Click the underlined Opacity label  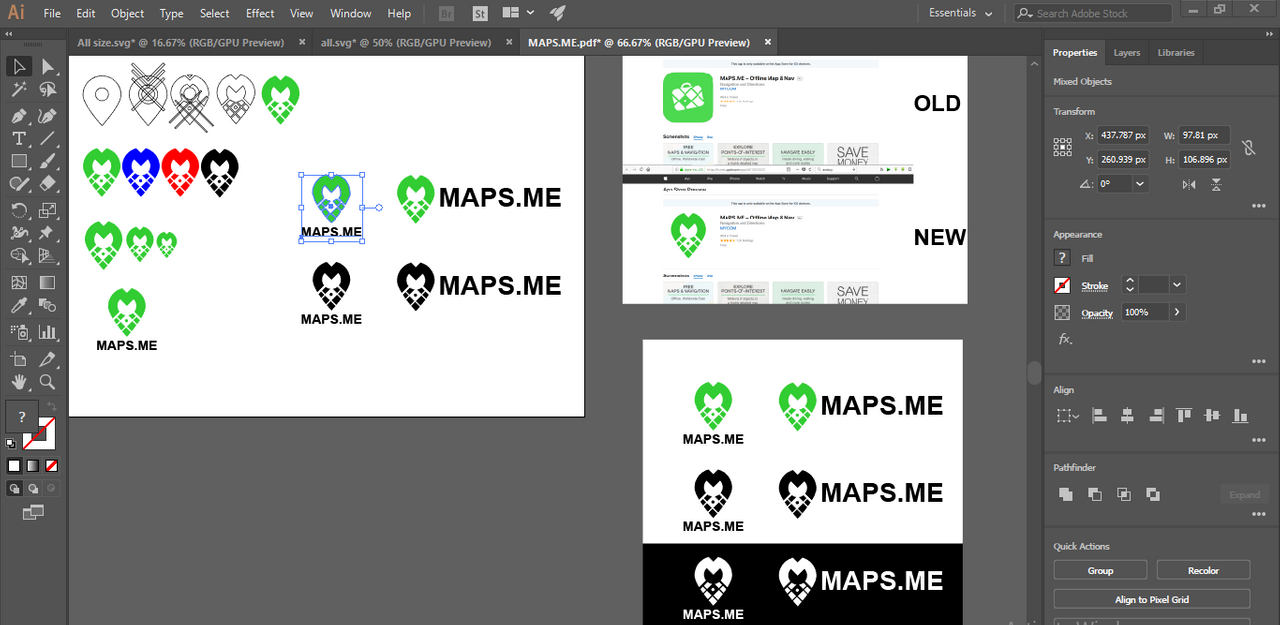(1097, 313)
